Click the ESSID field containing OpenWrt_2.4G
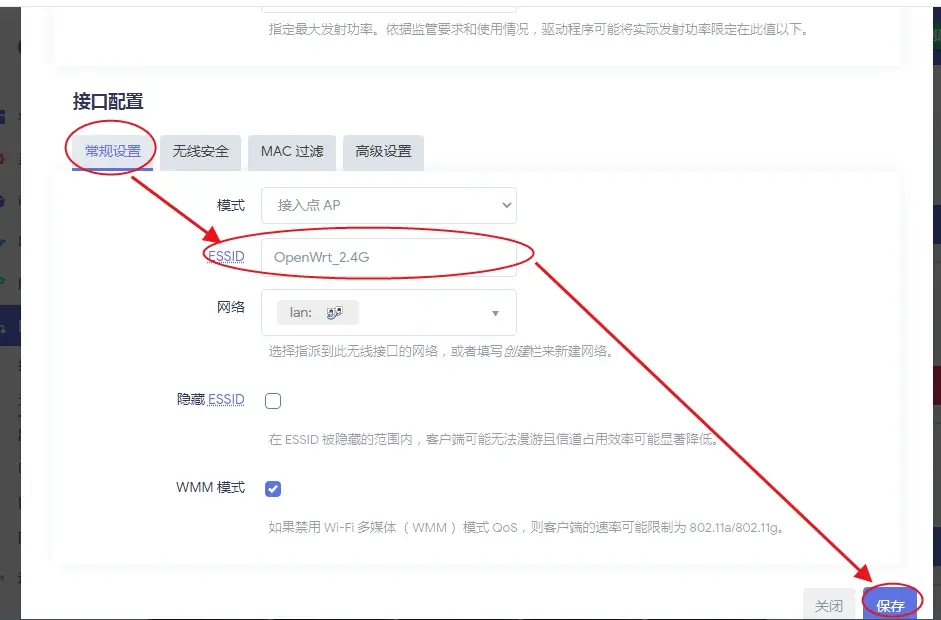This screenshot has height=620, width=941. click(388, 257)
